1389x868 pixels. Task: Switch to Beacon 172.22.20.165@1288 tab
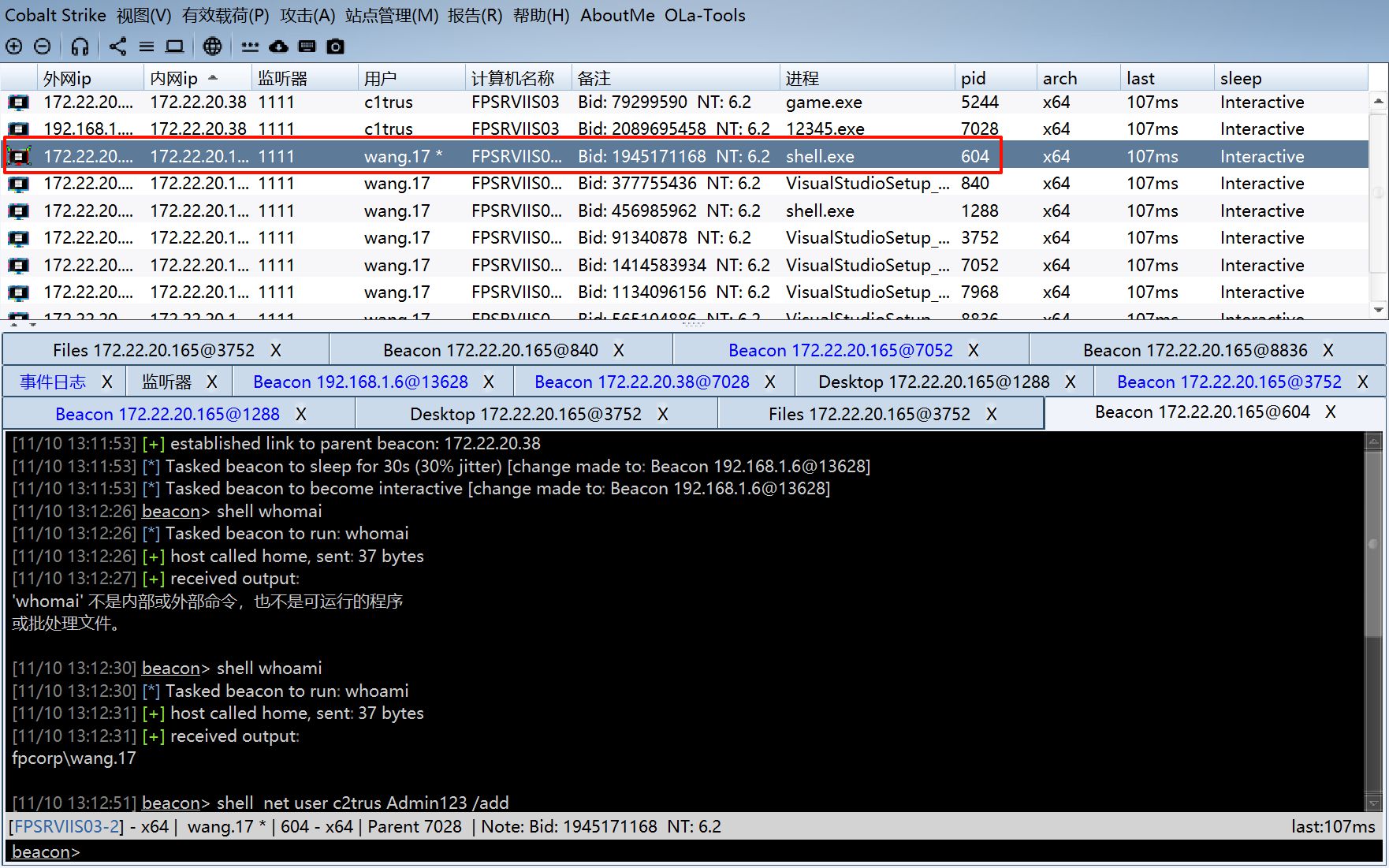tap(168, 413)
